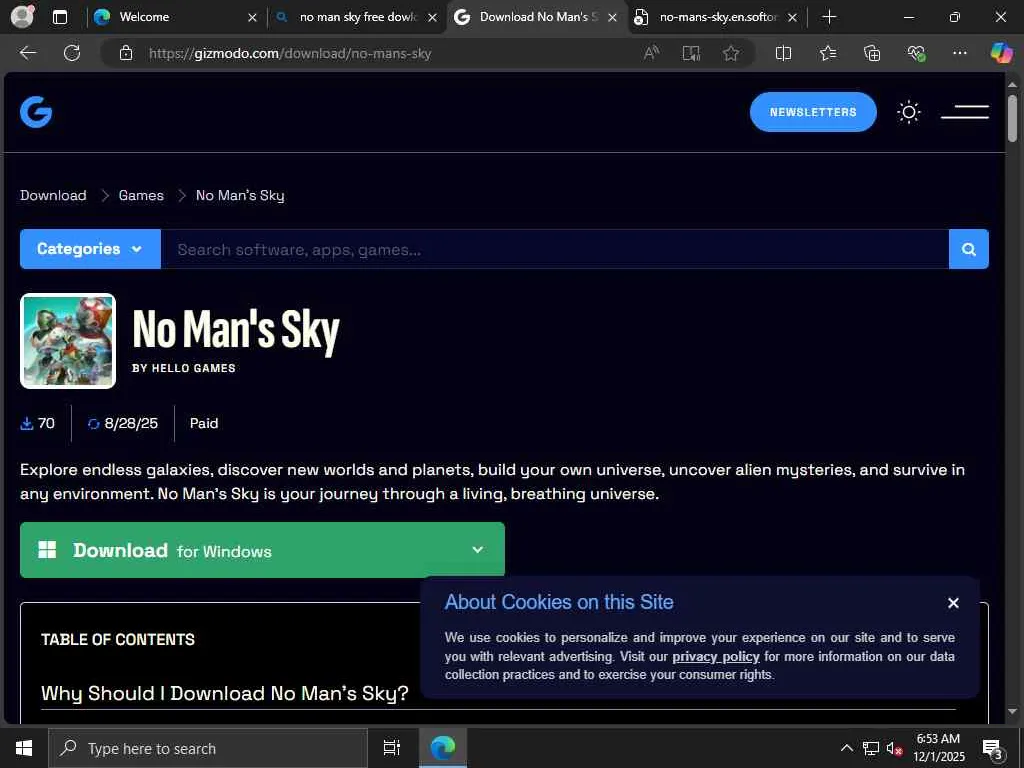Follow the Download breadcrumb link
The width and height of the screenshot is (1024, 768).
[x=53, y=195]
